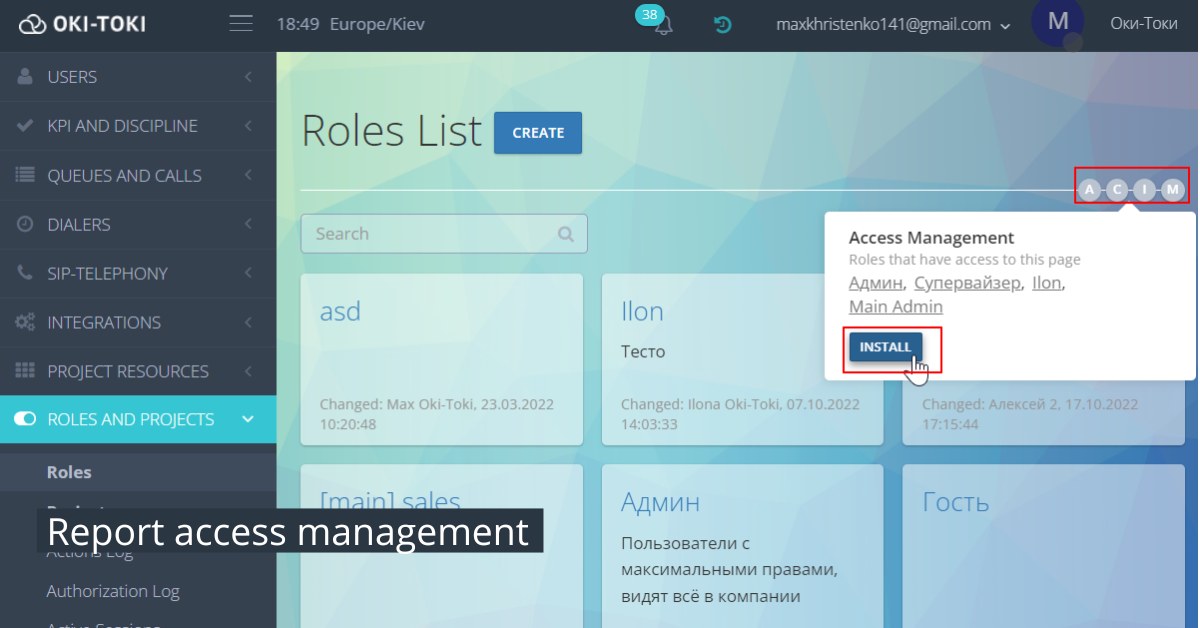The width and height of the screenshot is (1200, 628).
Task: Click the INSTALL button in Access Management
Action: [885, 348]
